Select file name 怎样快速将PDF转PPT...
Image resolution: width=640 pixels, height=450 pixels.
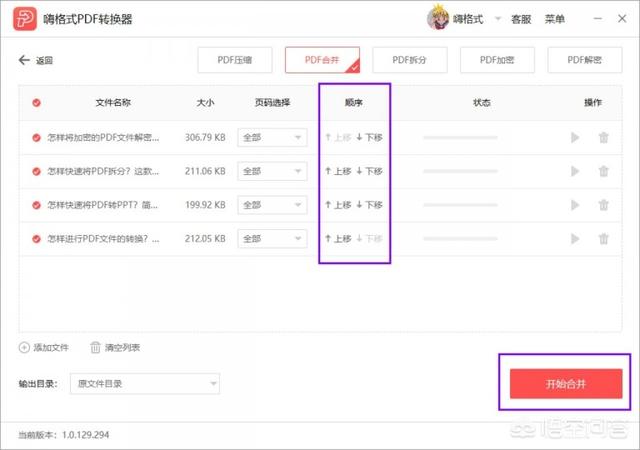(x=102, y=205)
